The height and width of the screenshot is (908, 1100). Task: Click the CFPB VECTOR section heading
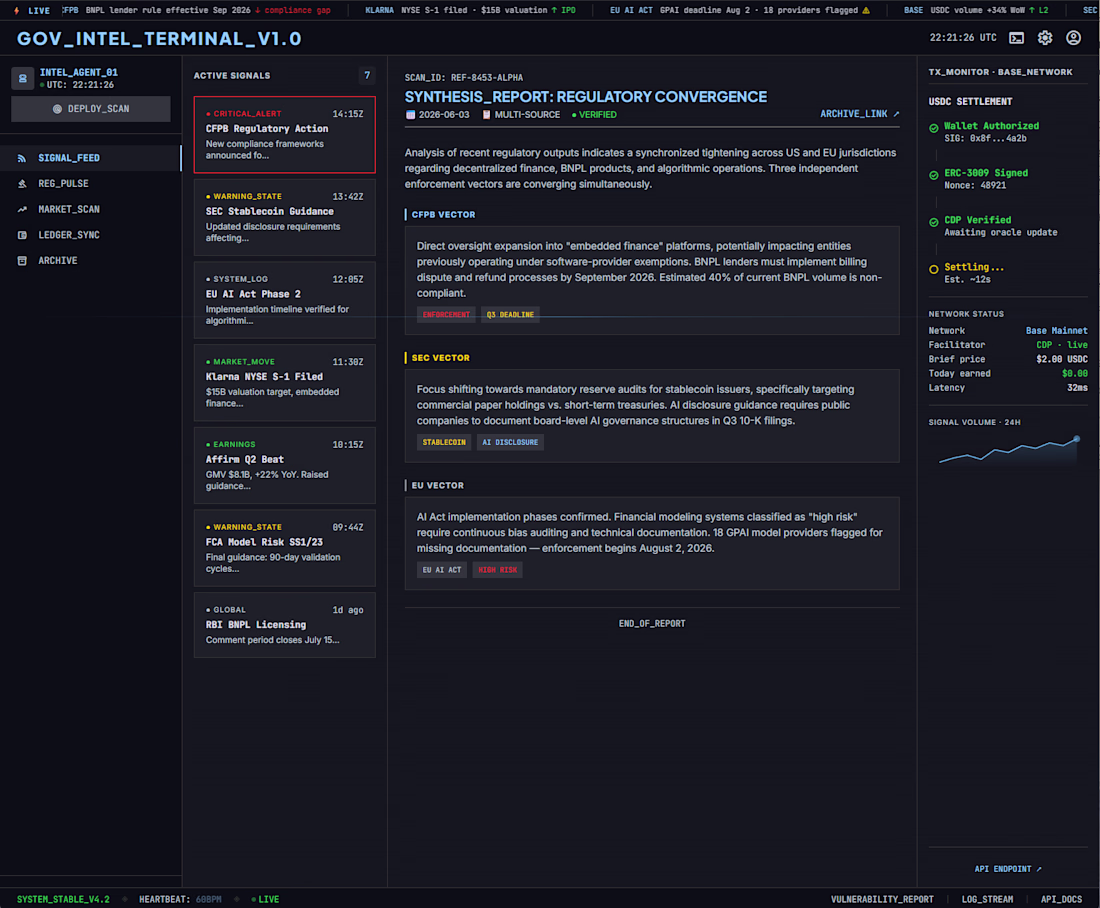443,215
